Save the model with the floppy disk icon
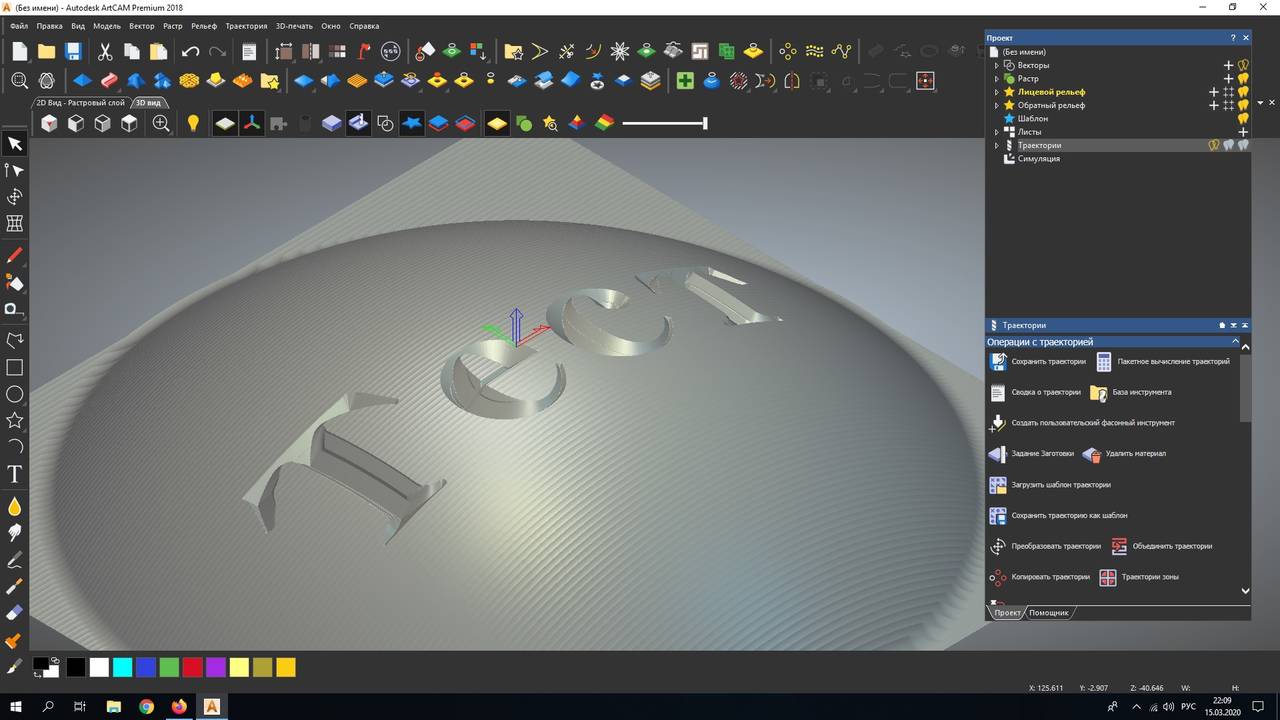1280x720 pixels. tap(72, 51)
